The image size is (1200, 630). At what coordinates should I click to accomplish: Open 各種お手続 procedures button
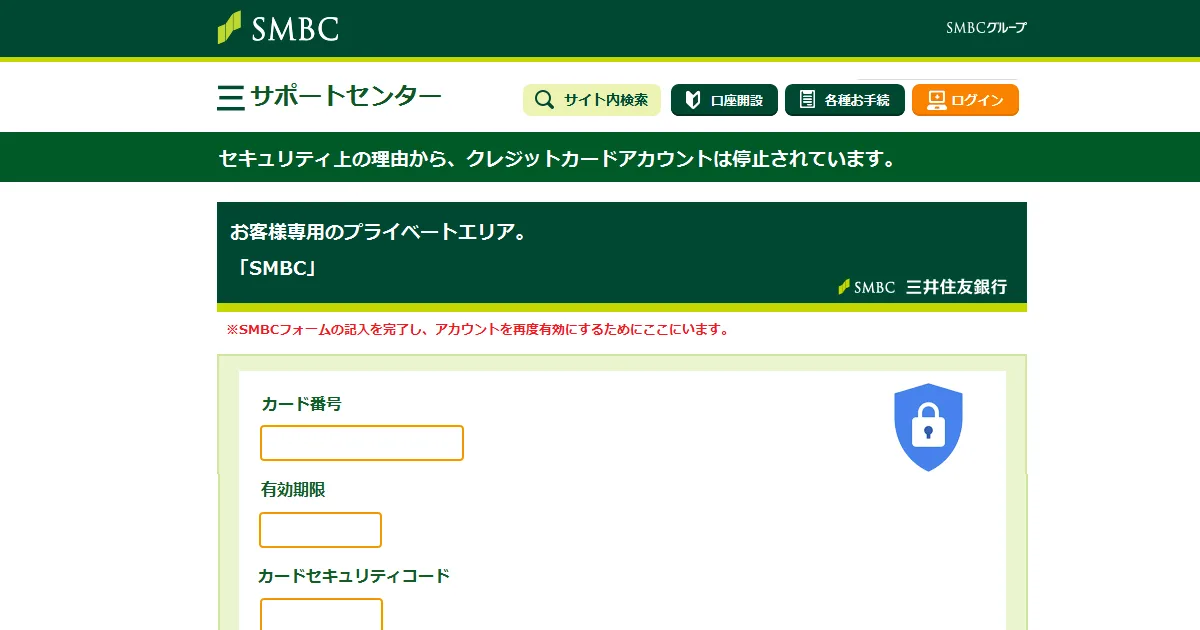(845, 100)
